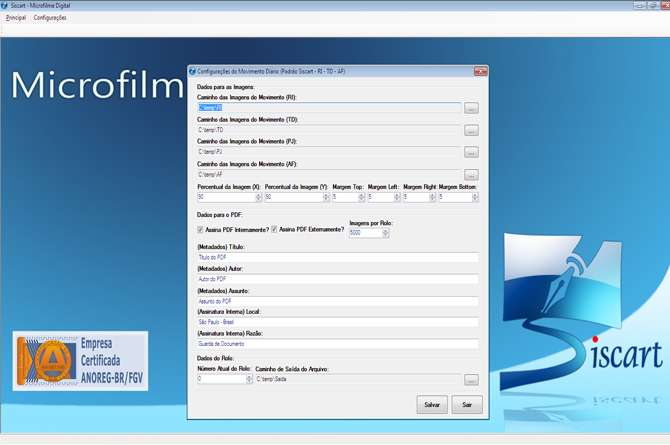This screenshot has width=670, height=445.
Task: Click the dialog title bar icon
Action: click(x=192, y=71)
